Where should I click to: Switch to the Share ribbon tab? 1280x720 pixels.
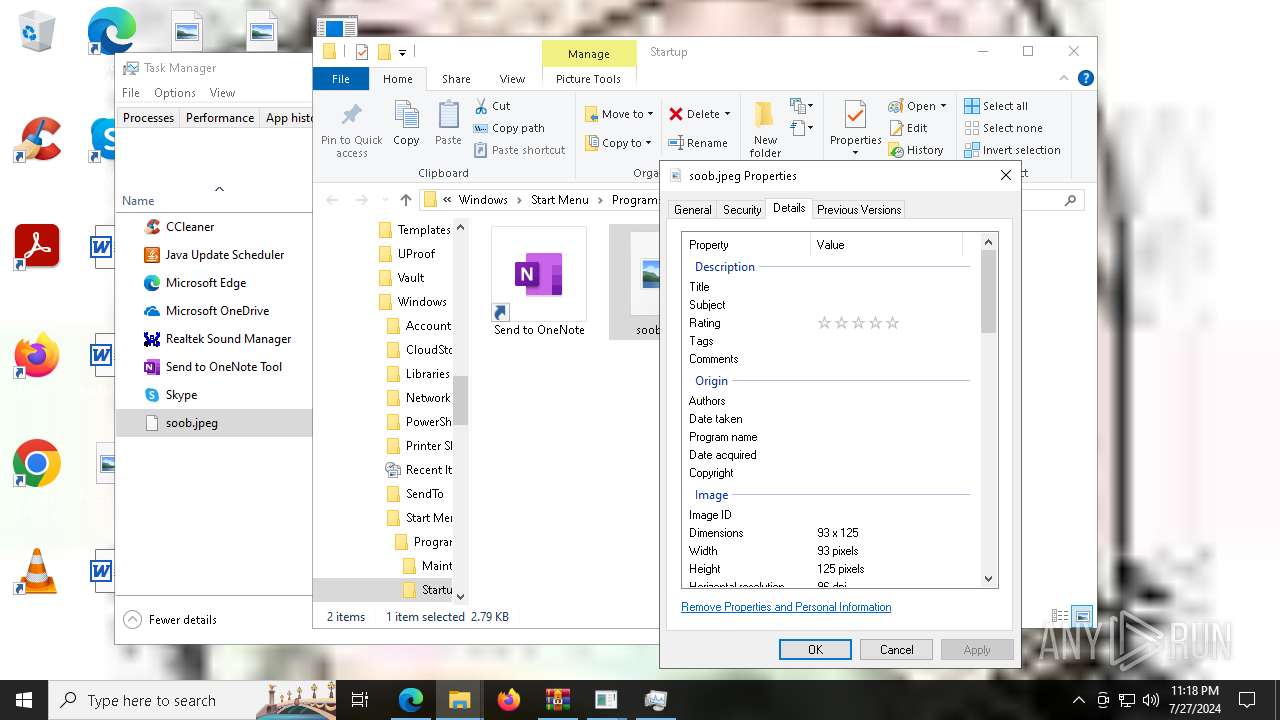point(456,79)
